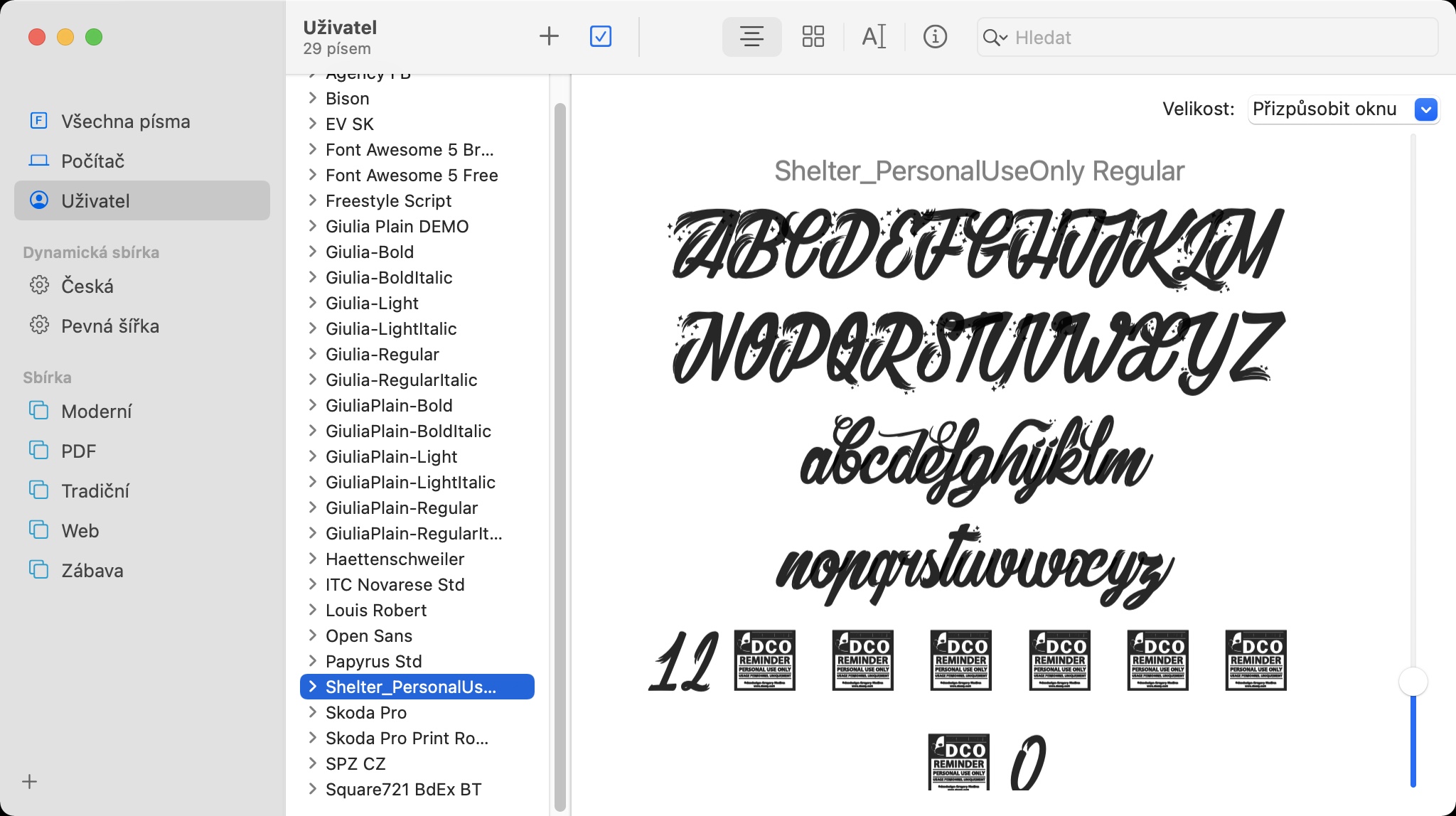The image size is (1456, 816).
Task: Collapse the selected Shelter_PersonalUs font row
Action: click(x=312, y=687)
